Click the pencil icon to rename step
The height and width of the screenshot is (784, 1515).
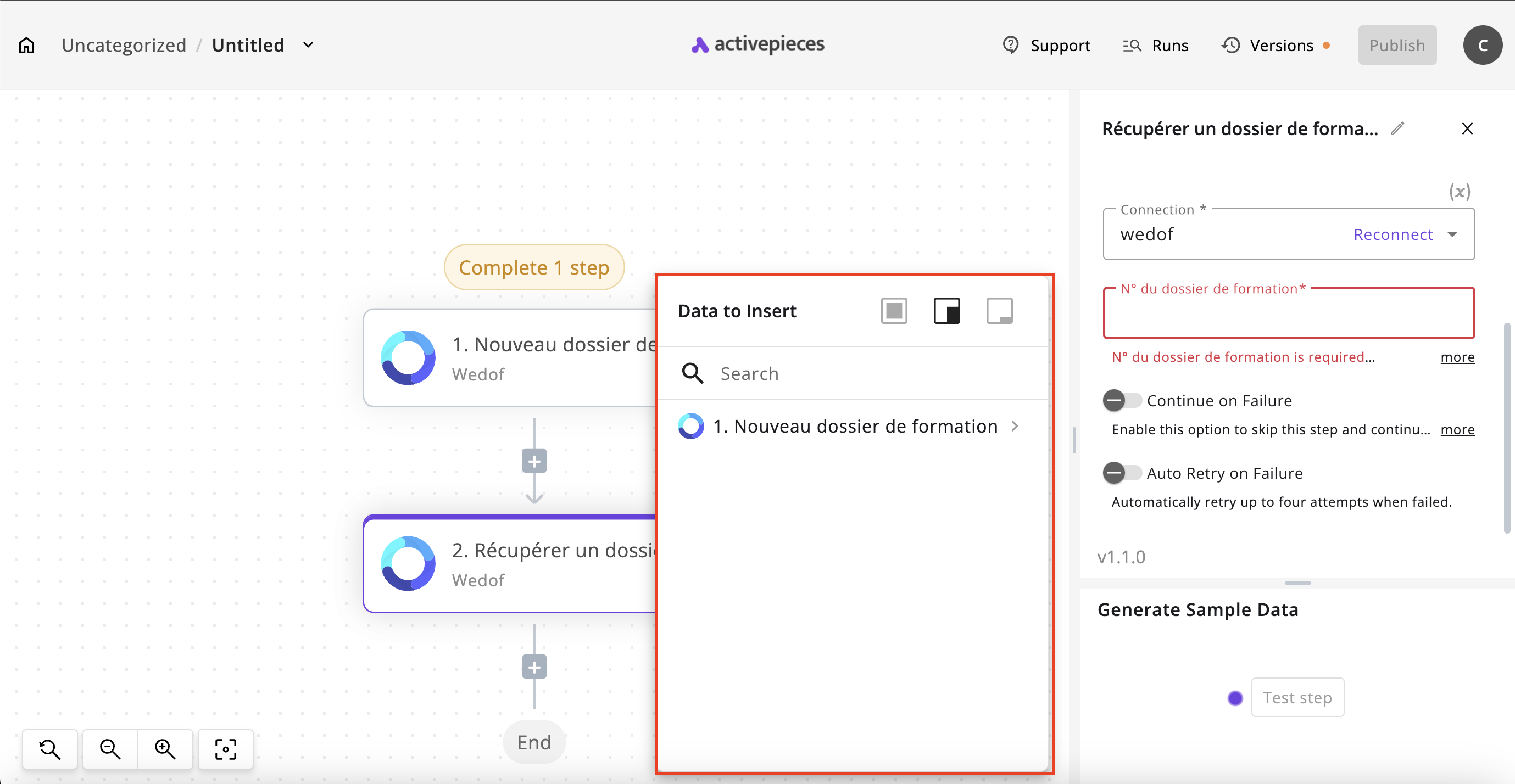coord(1397,128)
